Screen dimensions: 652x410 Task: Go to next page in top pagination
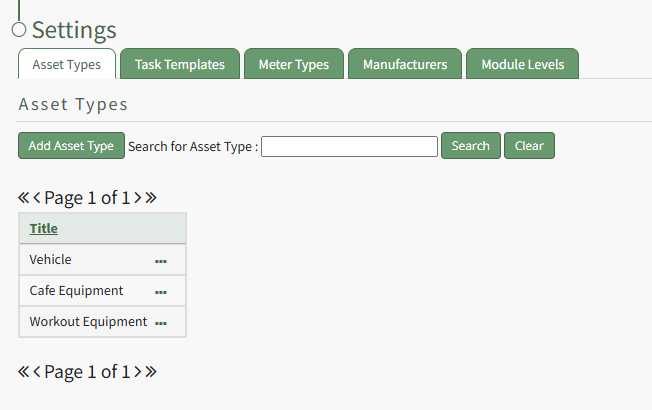pyautogui.click(x=138, y=197)
